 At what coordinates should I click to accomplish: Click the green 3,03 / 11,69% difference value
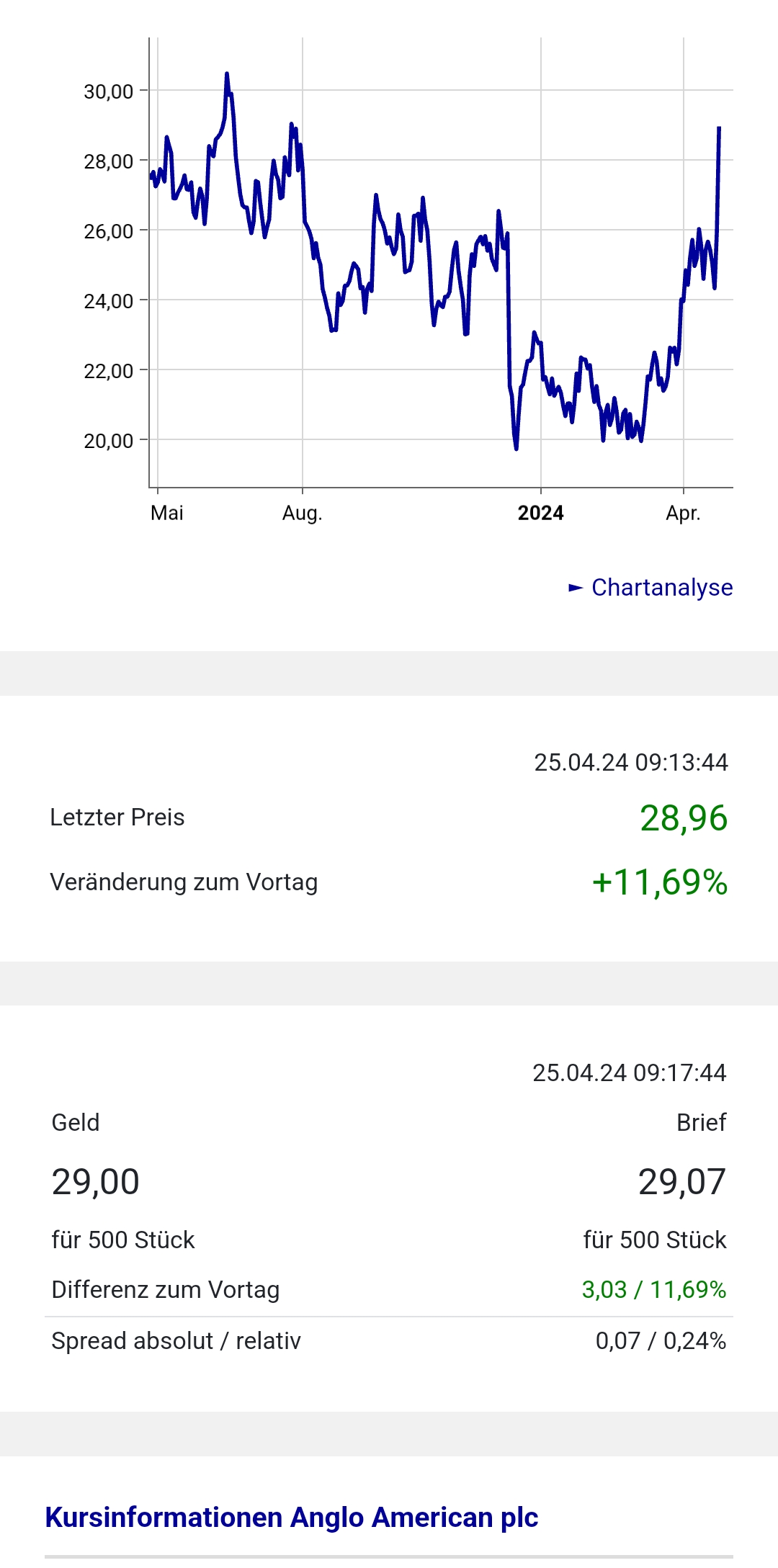click(x=653, y=1289)
